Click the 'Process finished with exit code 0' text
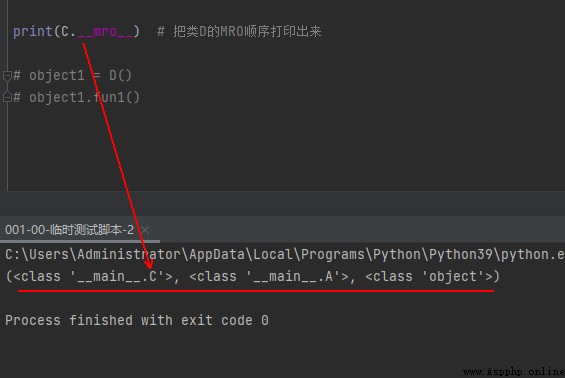The width and height of the screenshot is (565, 378). coord(137,320)
